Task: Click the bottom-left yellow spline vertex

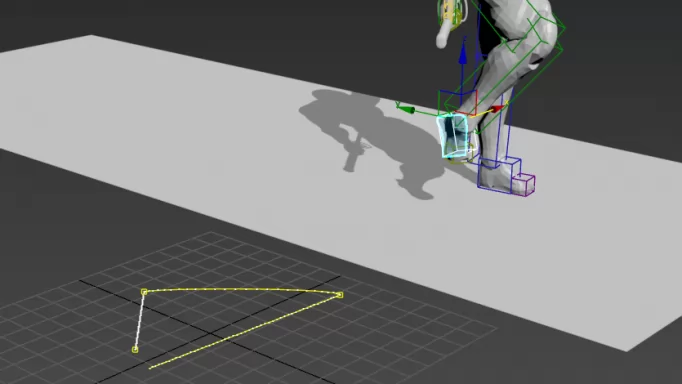Action: 135,349
